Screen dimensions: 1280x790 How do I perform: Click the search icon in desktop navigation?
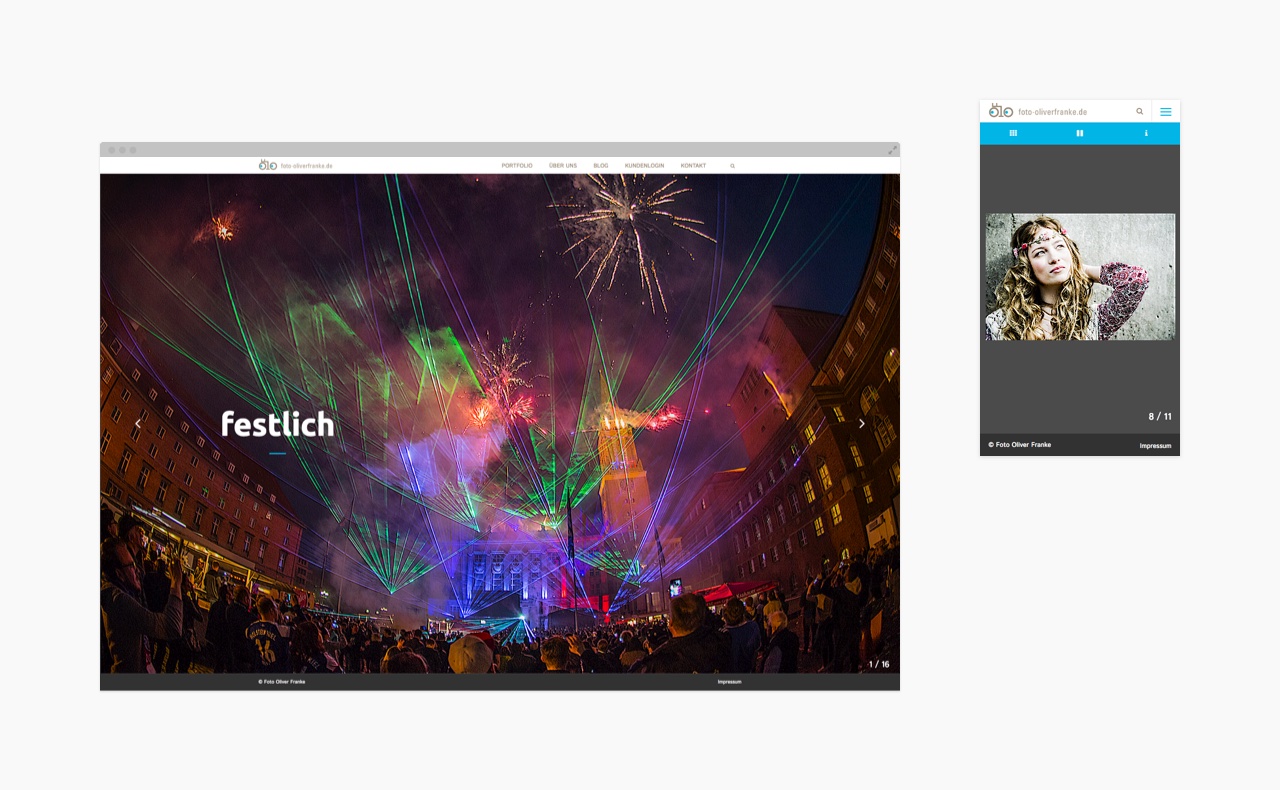pyautogui.click(x=732, y=166)
